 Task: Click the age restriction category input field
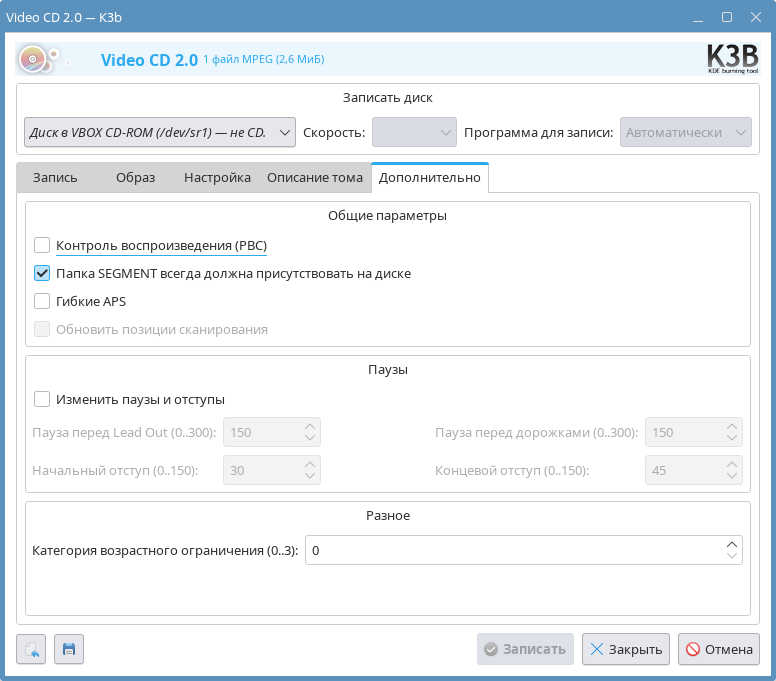tap(510, 550)
